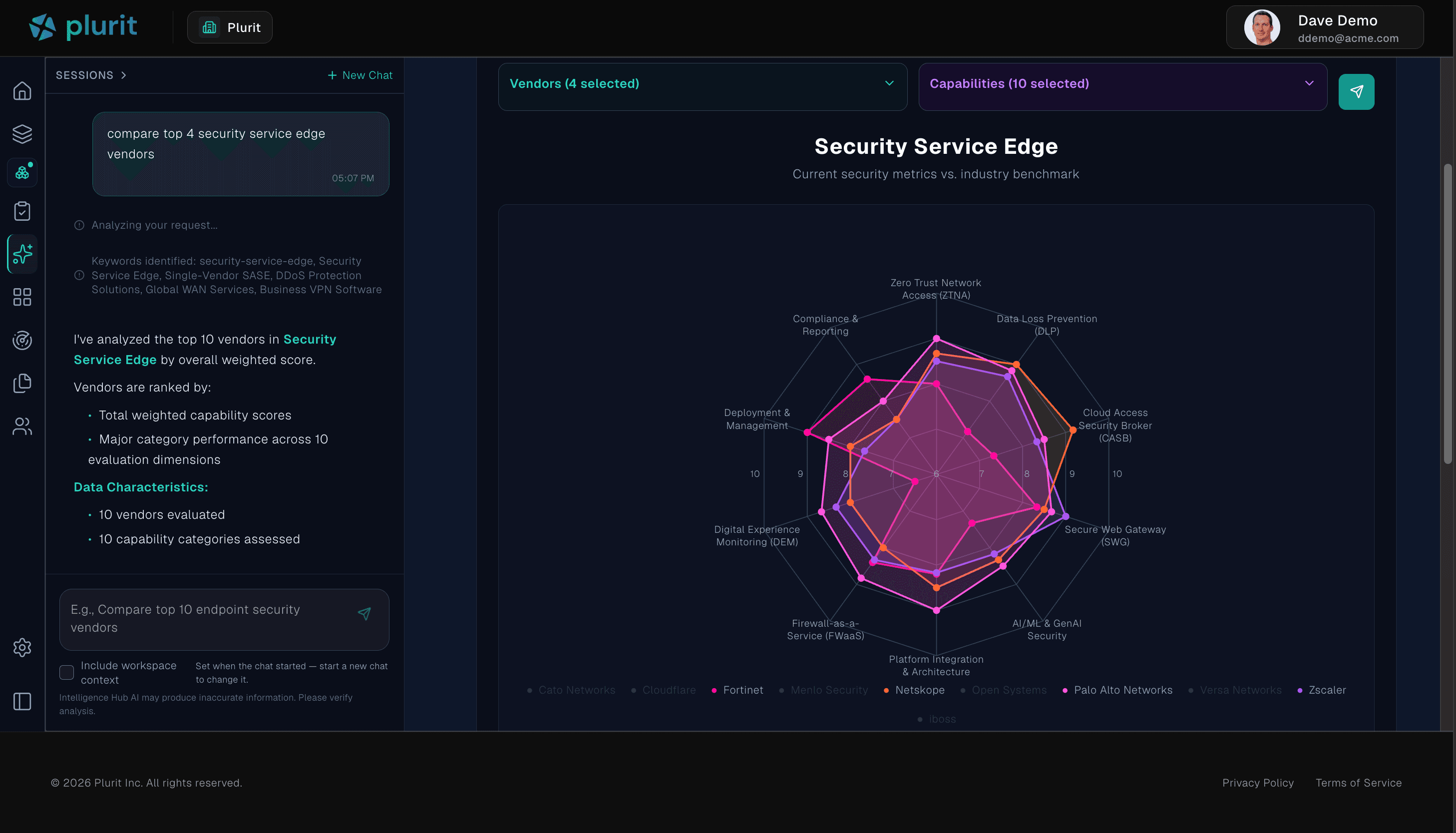Toggle Versa Networks in chart legend
The width and height of the screenshot is (1456, 833).
(x=1235, y=690)
